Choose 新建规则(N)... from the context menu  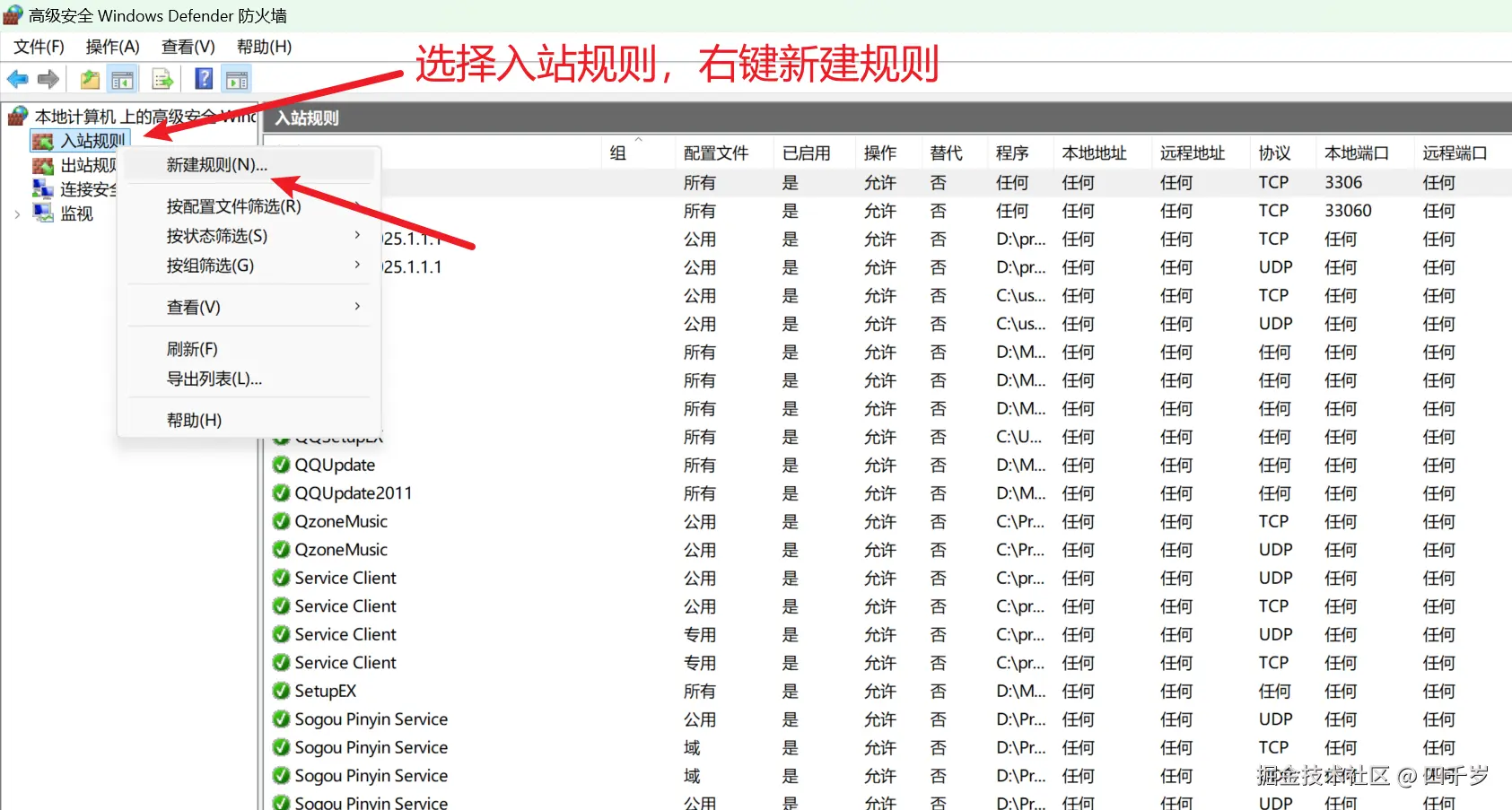[x=249, y=165]
